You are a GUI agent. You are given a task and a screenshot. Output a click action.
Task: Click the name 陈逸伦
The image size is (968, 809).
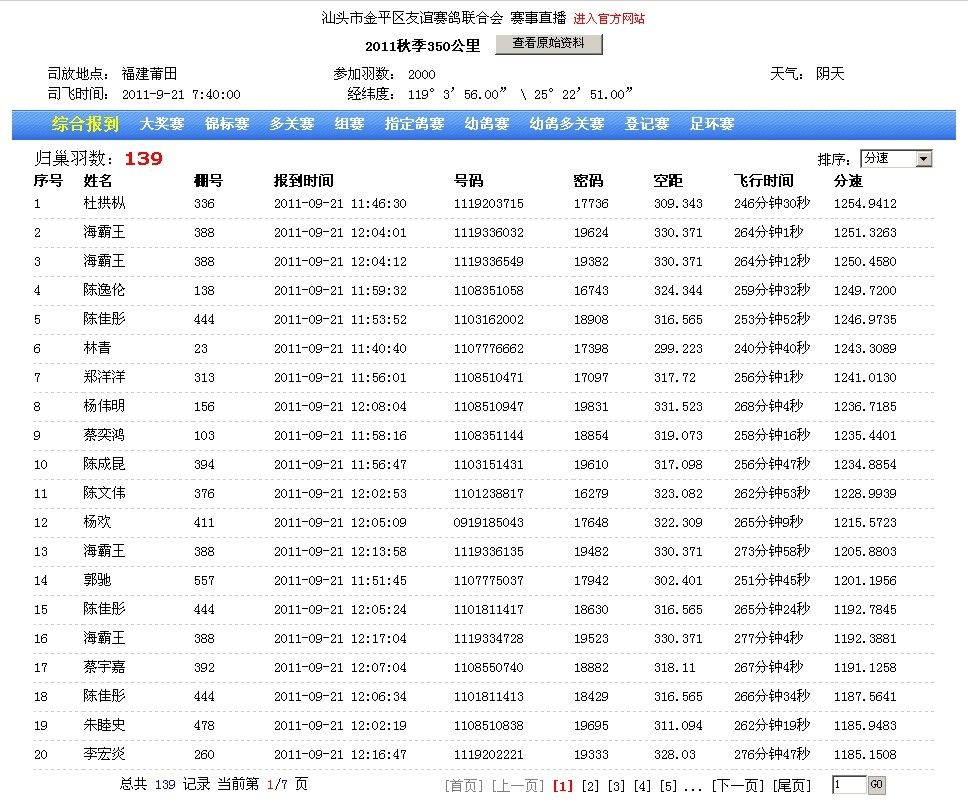(104, 290)
